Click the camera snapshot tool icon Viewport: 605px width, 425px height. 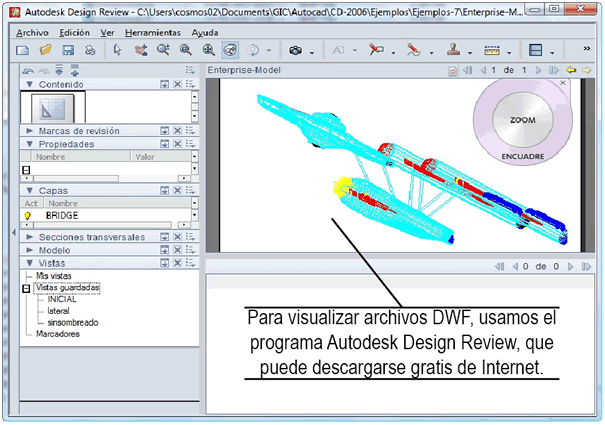click(296, 50)
